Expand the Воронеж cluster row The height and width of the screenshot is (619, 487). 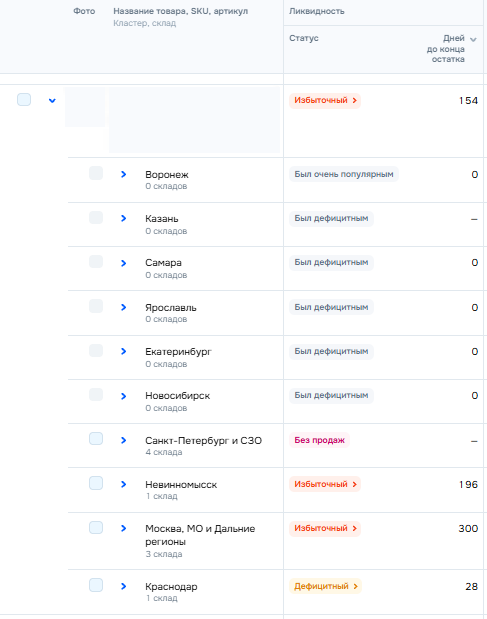coord(124,174)
